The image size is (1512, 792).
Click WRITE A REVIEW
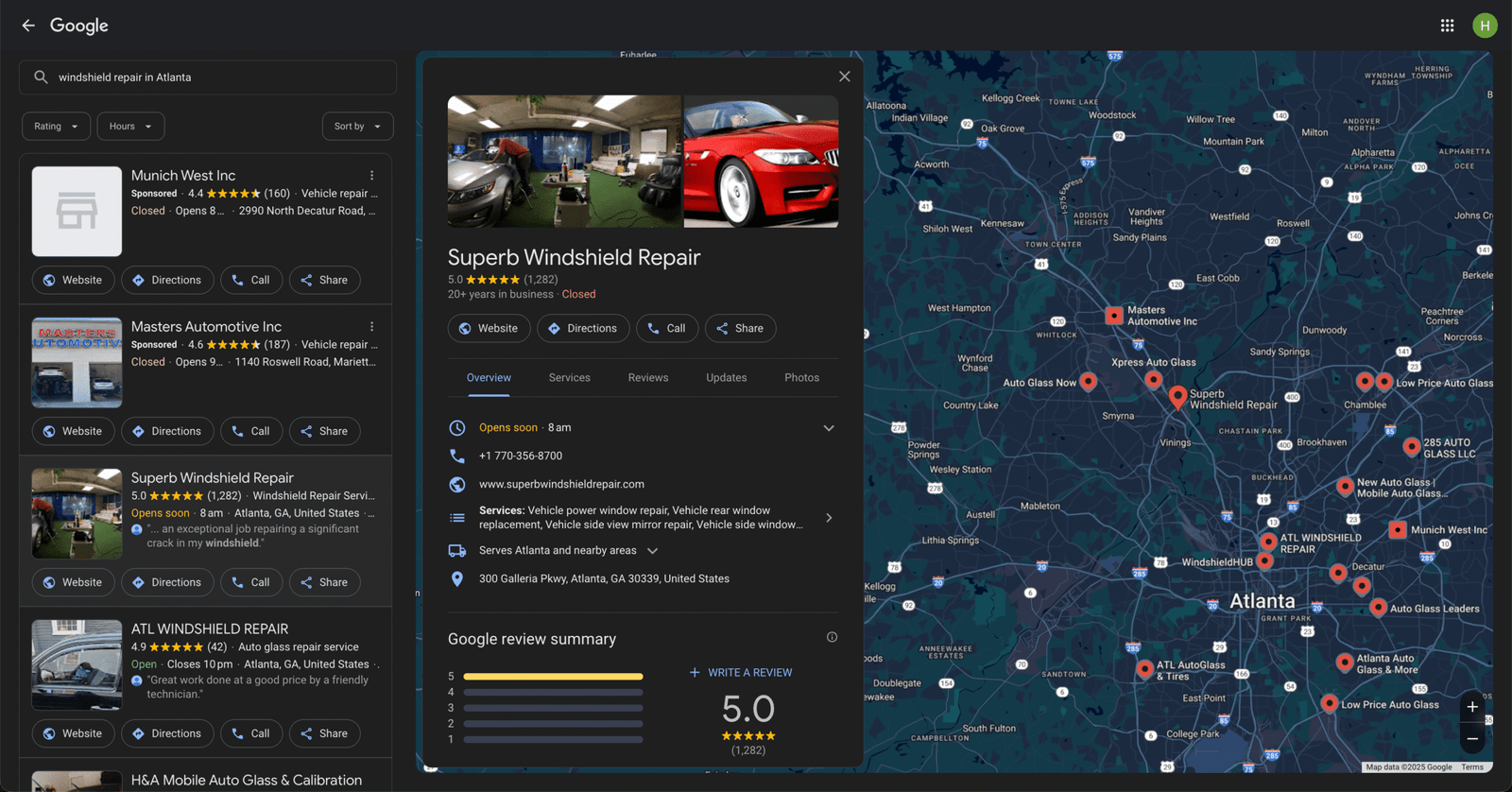coord(741,673)
